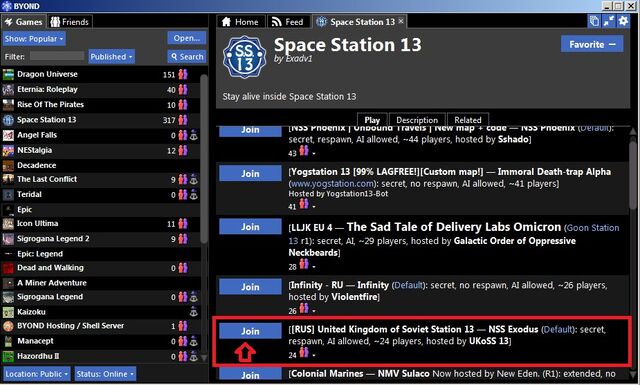
Task: Switch to the Friends tab
Action: (69, 22)
